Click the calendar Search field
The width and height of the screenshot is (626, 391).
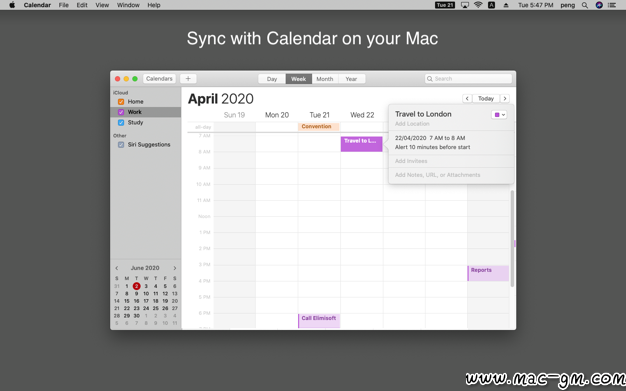click(x=468, y=79)
